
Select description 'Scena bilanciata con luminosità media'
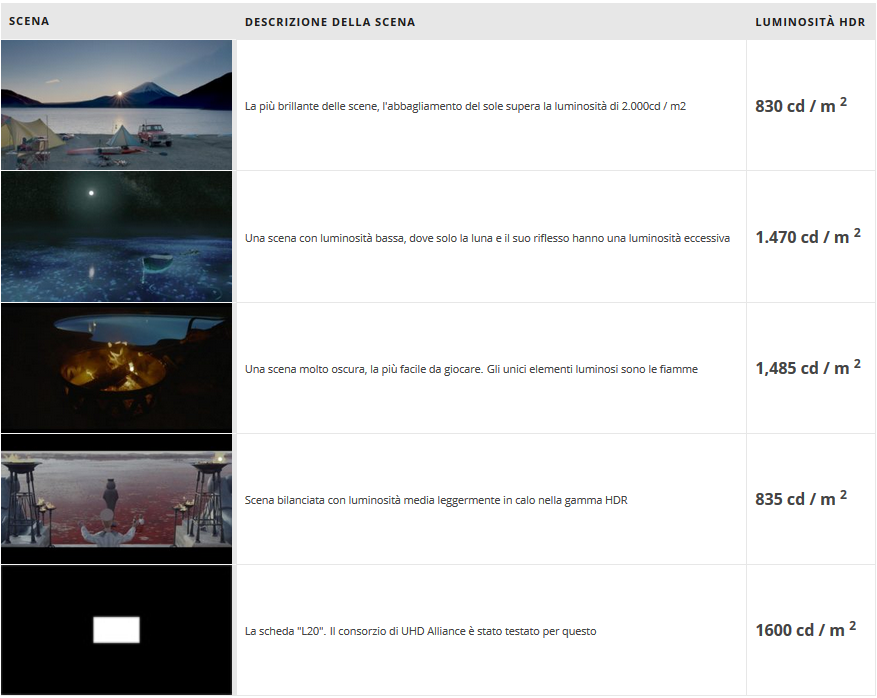click(x=436, y=500)
